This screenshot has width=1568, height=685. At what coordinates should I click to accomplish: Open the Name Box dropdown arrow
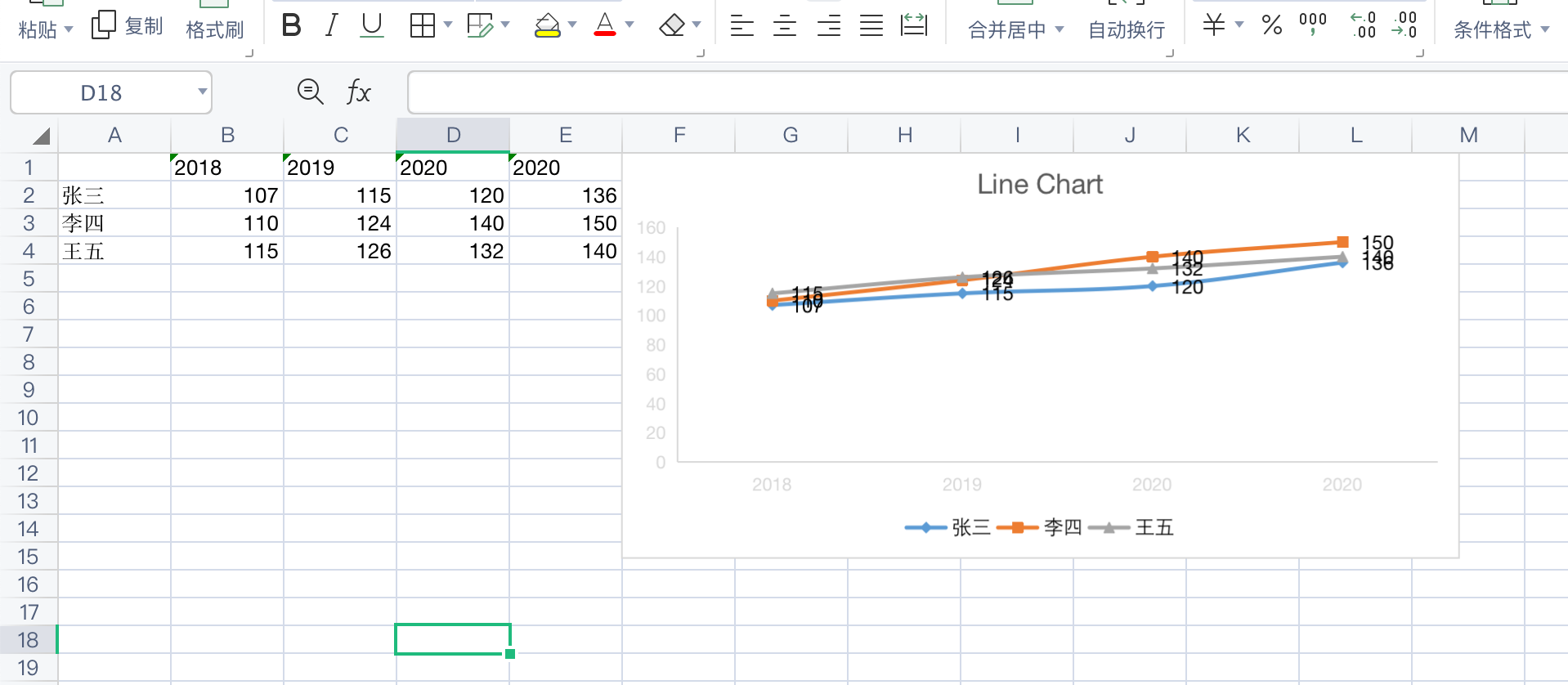coord(202,92)
